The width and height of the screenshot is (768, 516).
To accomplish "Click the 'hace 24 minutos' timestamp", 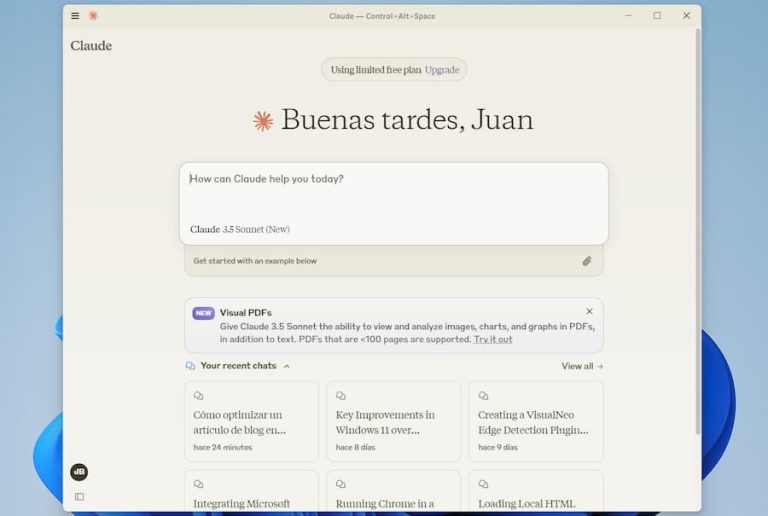I will click(x=222, y=447).
